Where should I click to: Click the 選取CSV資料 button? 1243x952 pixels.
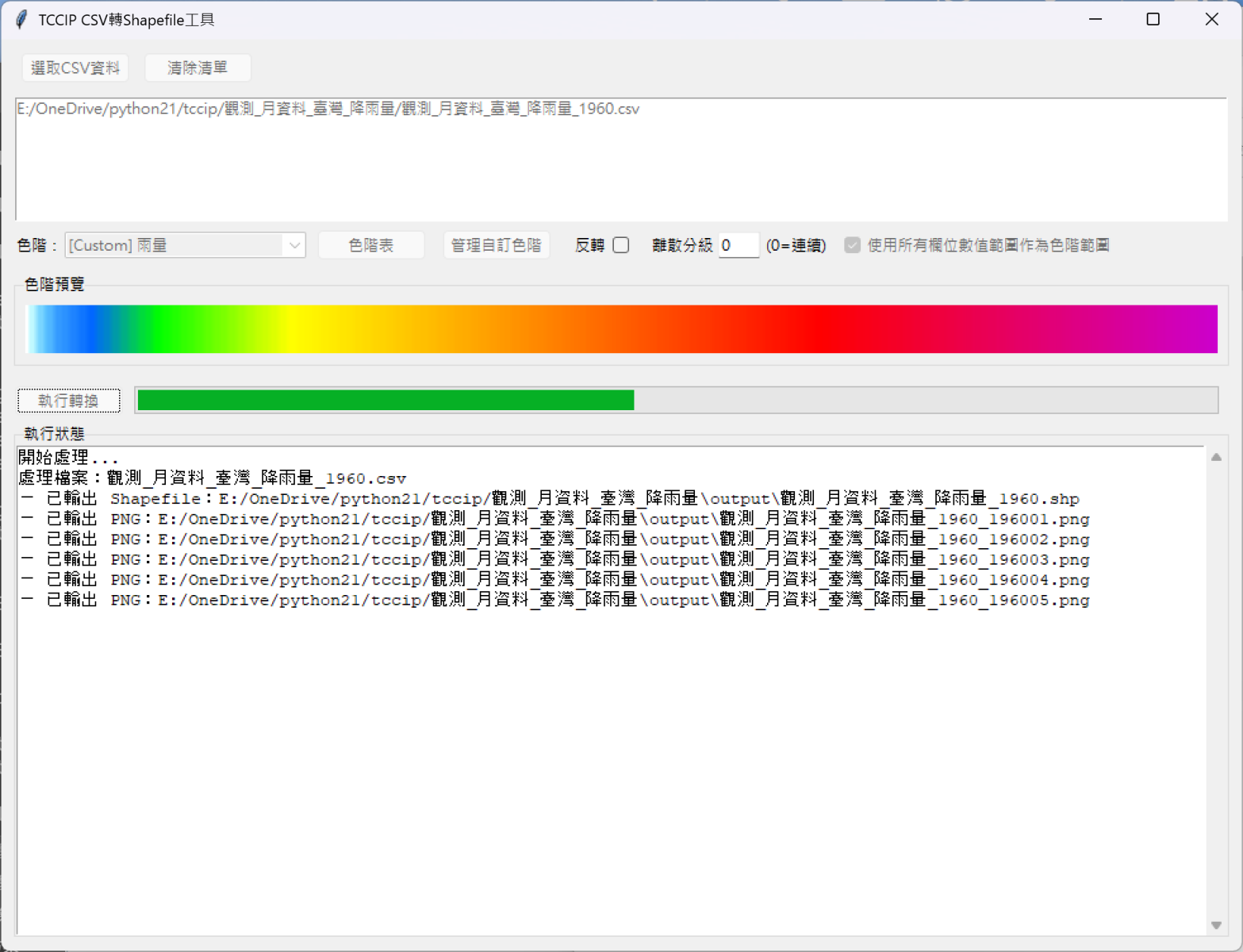point(75,68)
